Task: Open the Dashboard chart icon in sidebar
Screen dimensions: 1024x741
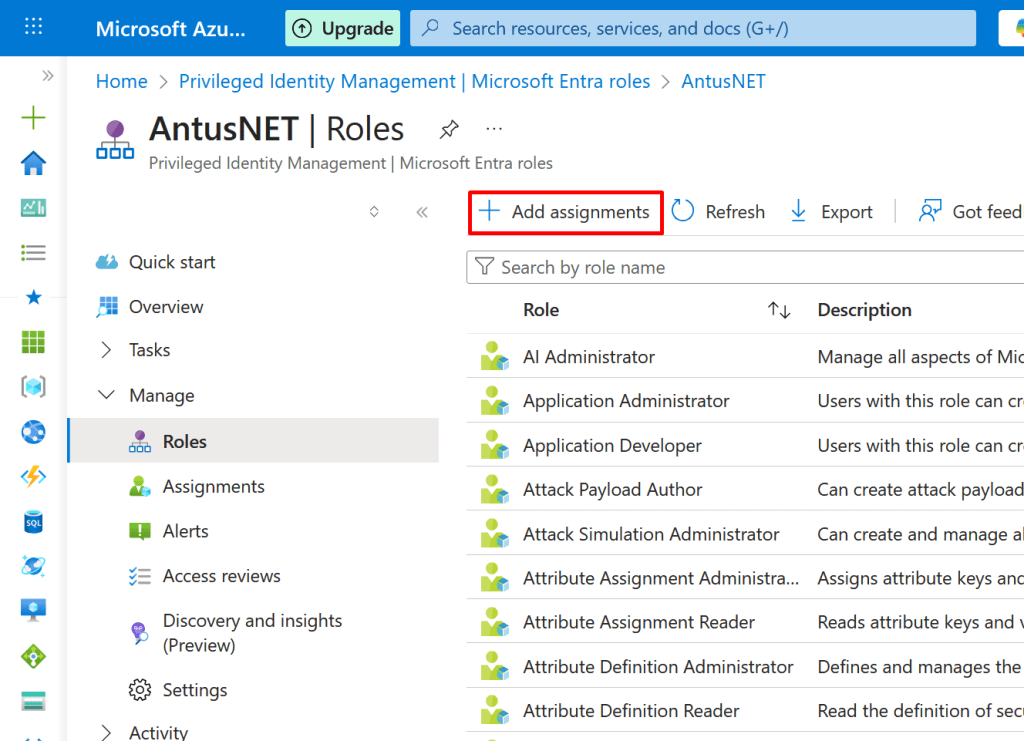Action: point(33,208)
